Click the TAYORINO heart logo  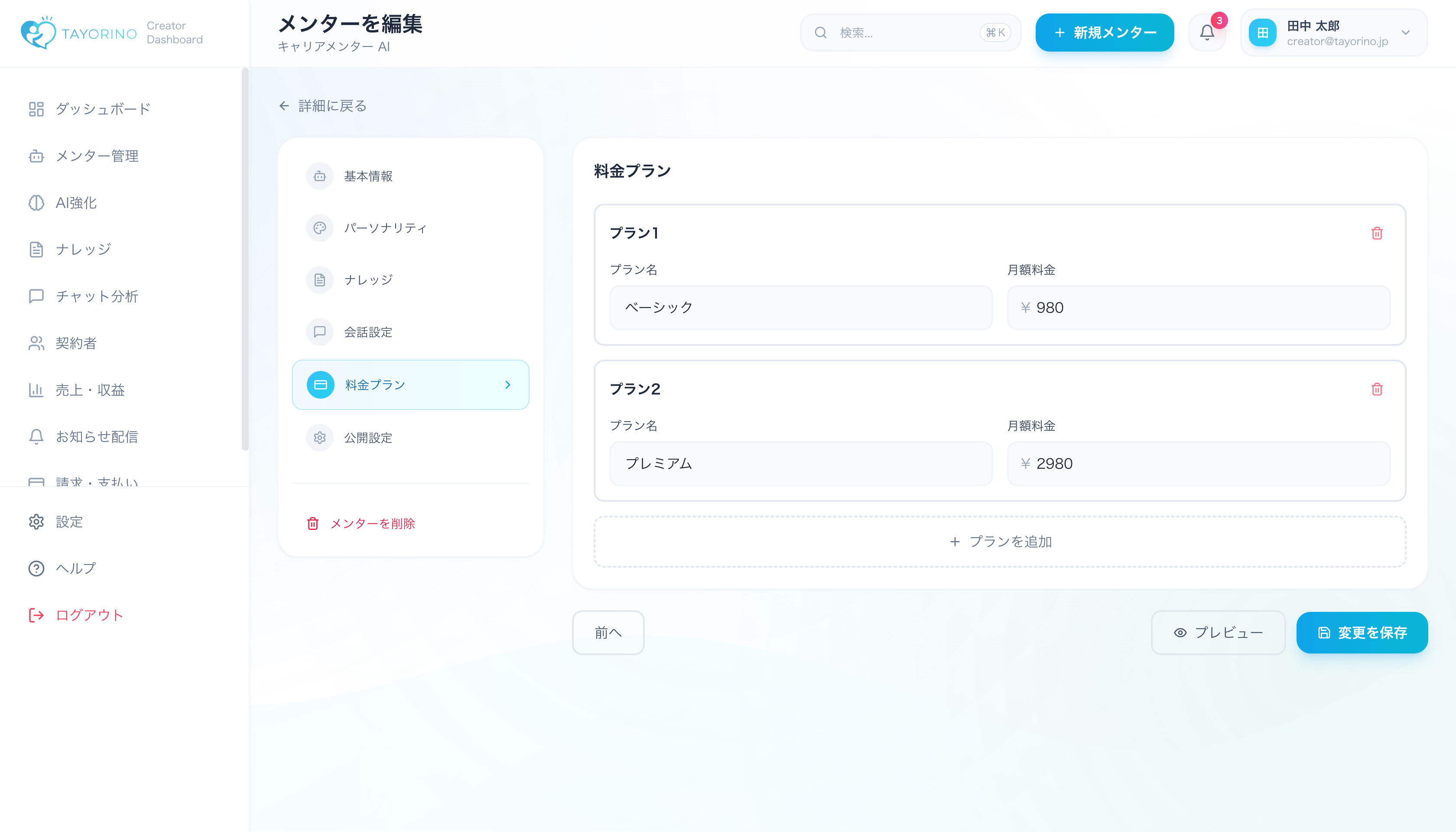click(38, 32)
